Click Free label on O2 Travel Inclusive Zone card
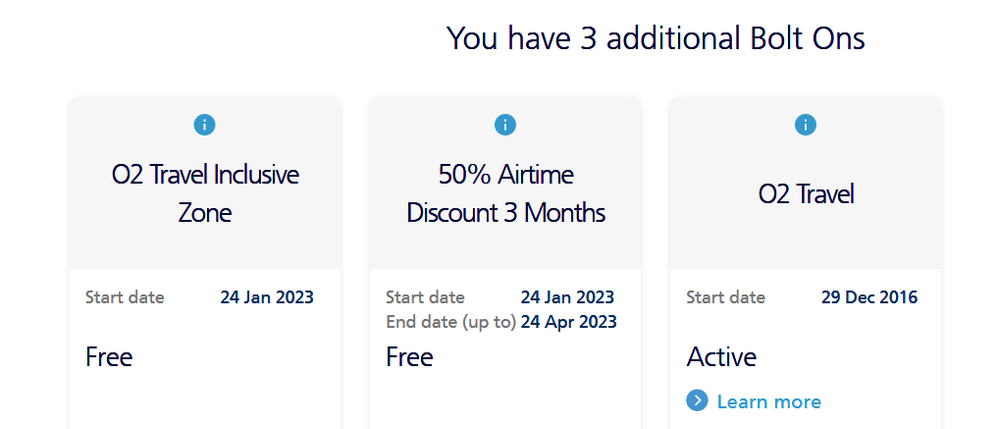Viewport: 998px width, 429px height. (109, 357)
